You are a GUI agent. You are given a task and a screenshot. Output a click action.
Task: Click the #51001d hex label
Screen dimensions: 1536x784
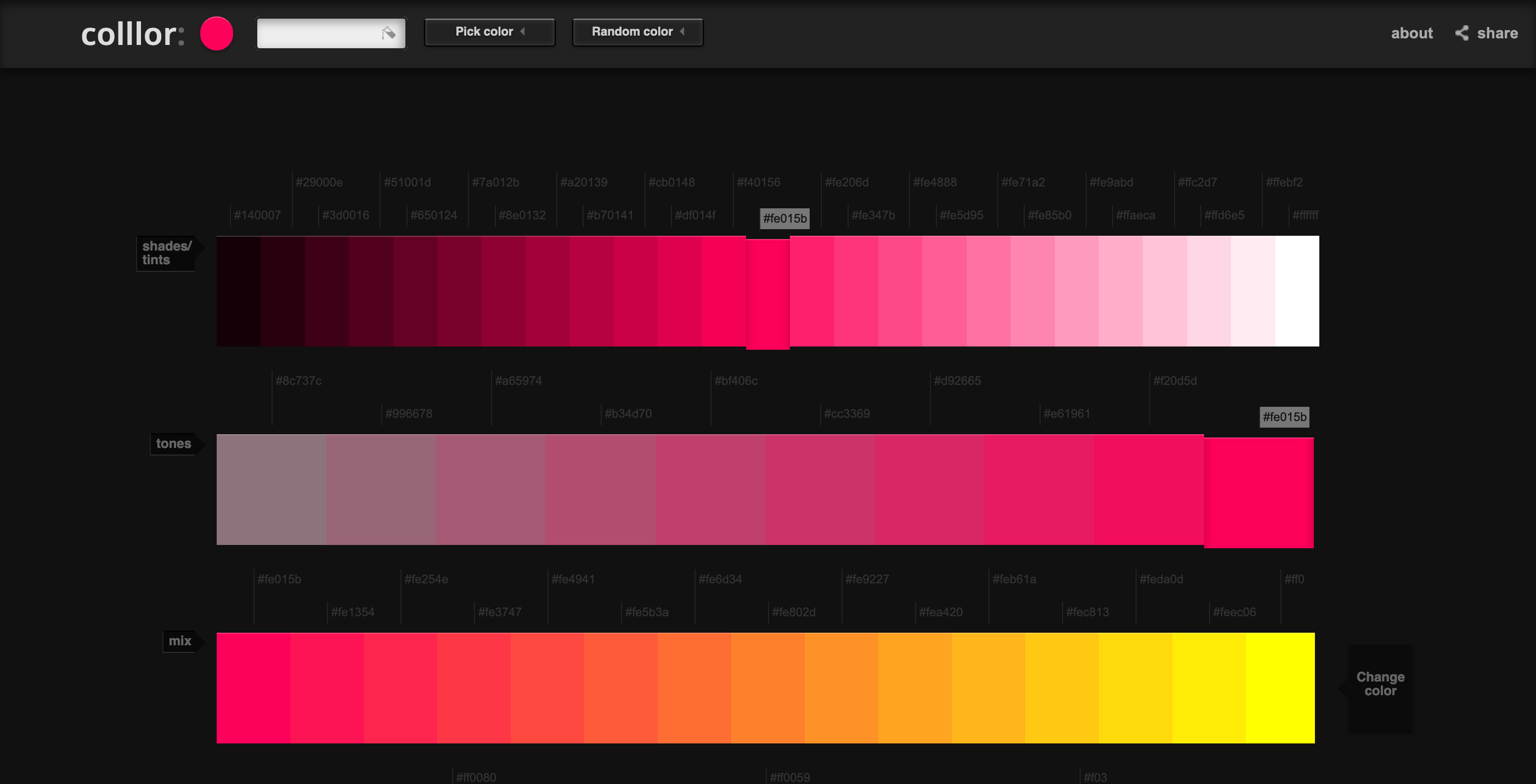(407, 183)
